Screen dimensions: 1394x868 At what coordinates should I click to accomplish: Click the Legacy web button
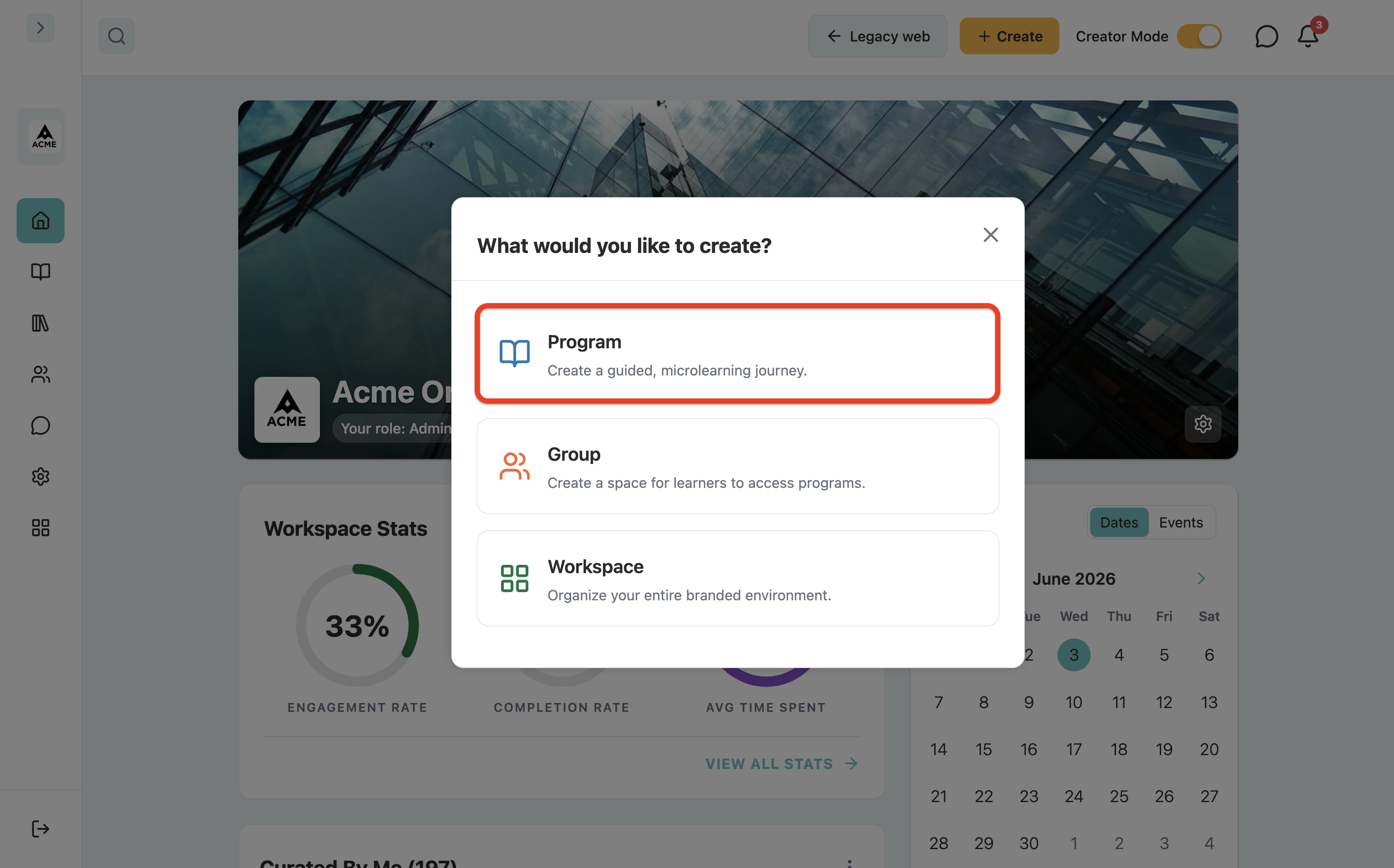pyautogui.click(x=878, y=36)
